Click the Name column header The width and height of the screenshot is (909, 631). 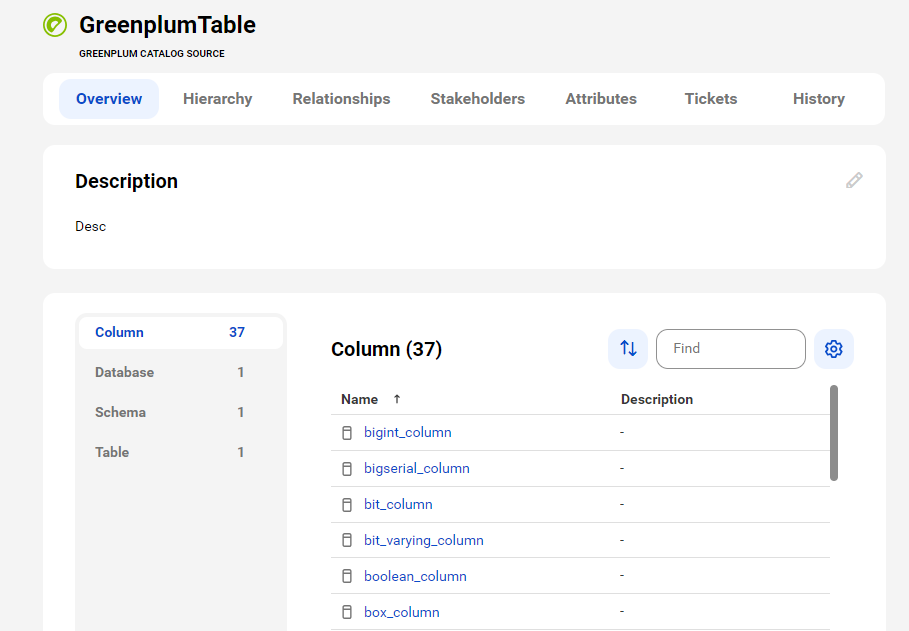[x=359, y=399]
